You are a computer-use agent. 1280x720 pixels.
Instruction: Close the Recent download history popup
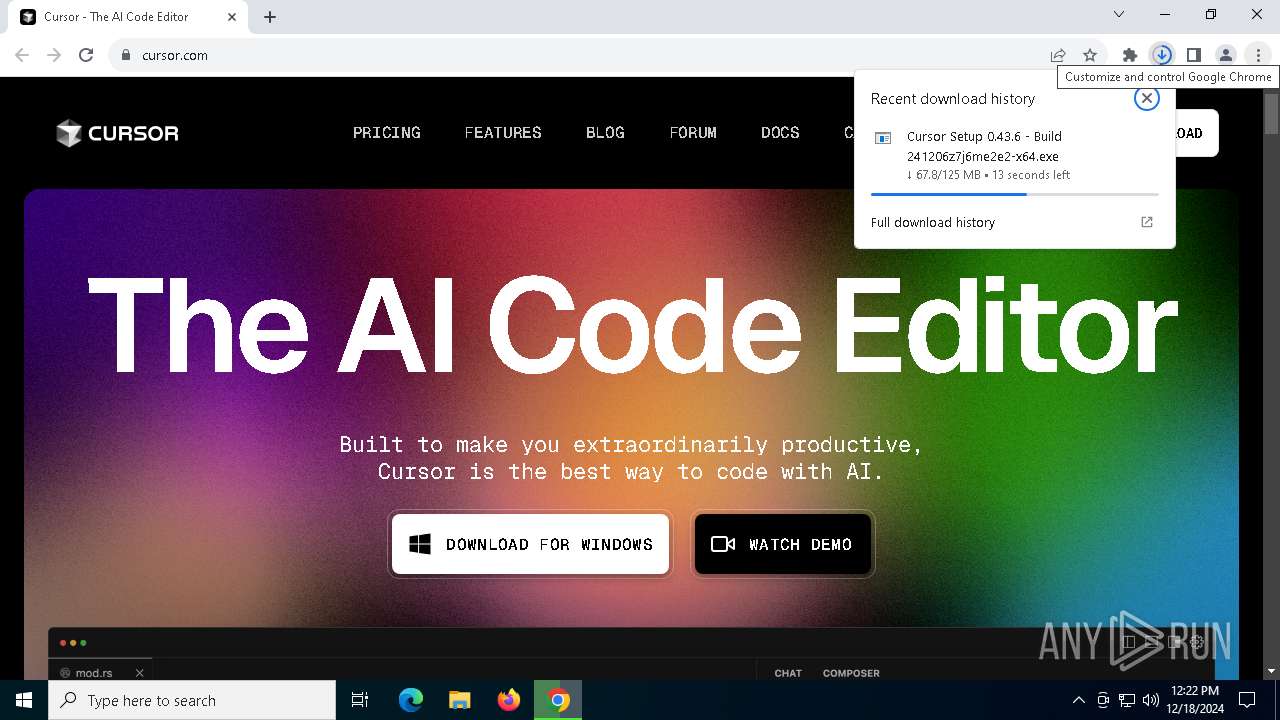pos(1147,98)
